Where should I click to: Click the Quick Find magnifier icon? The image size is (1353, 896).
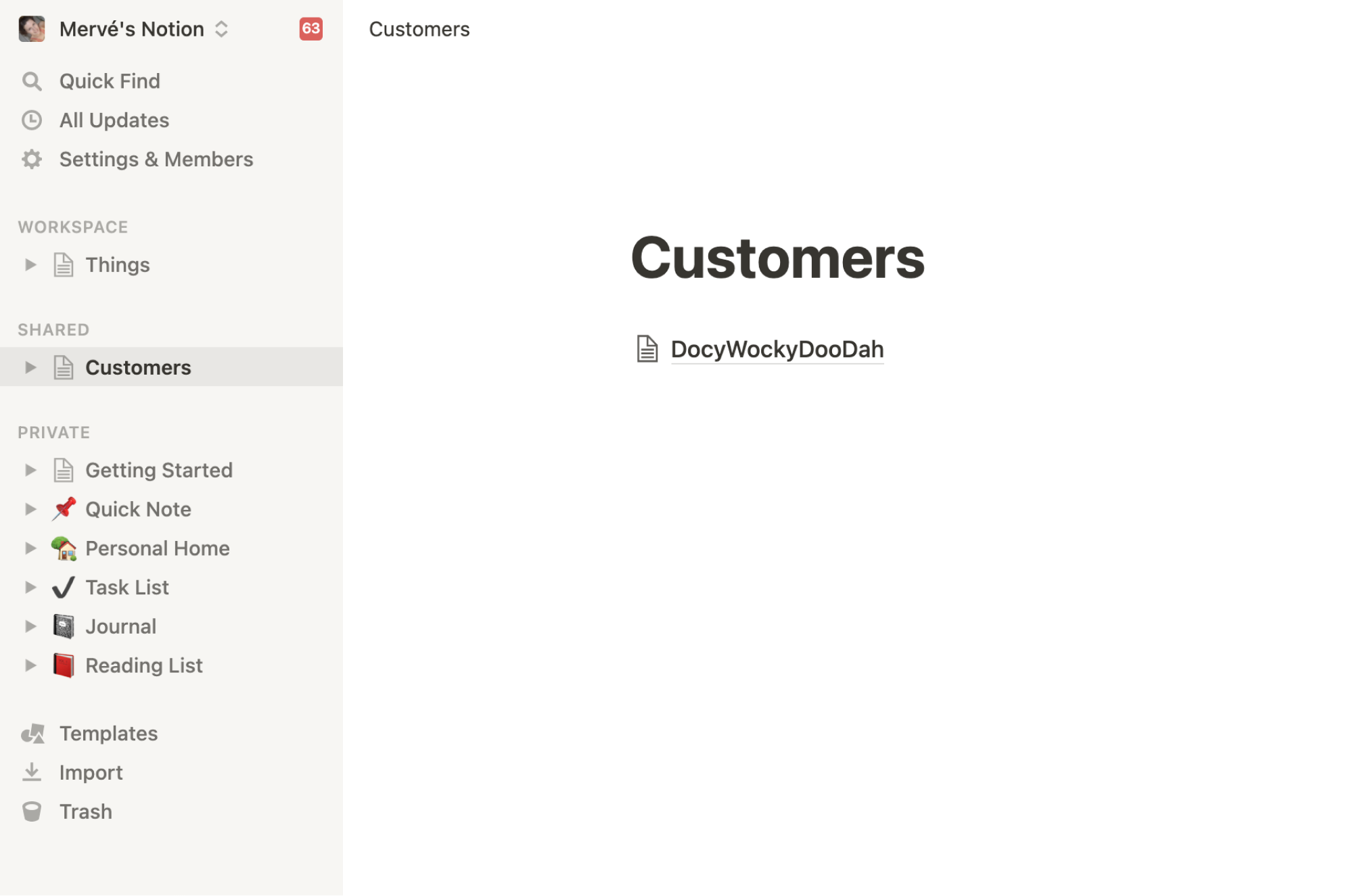[x=32, y=81]
